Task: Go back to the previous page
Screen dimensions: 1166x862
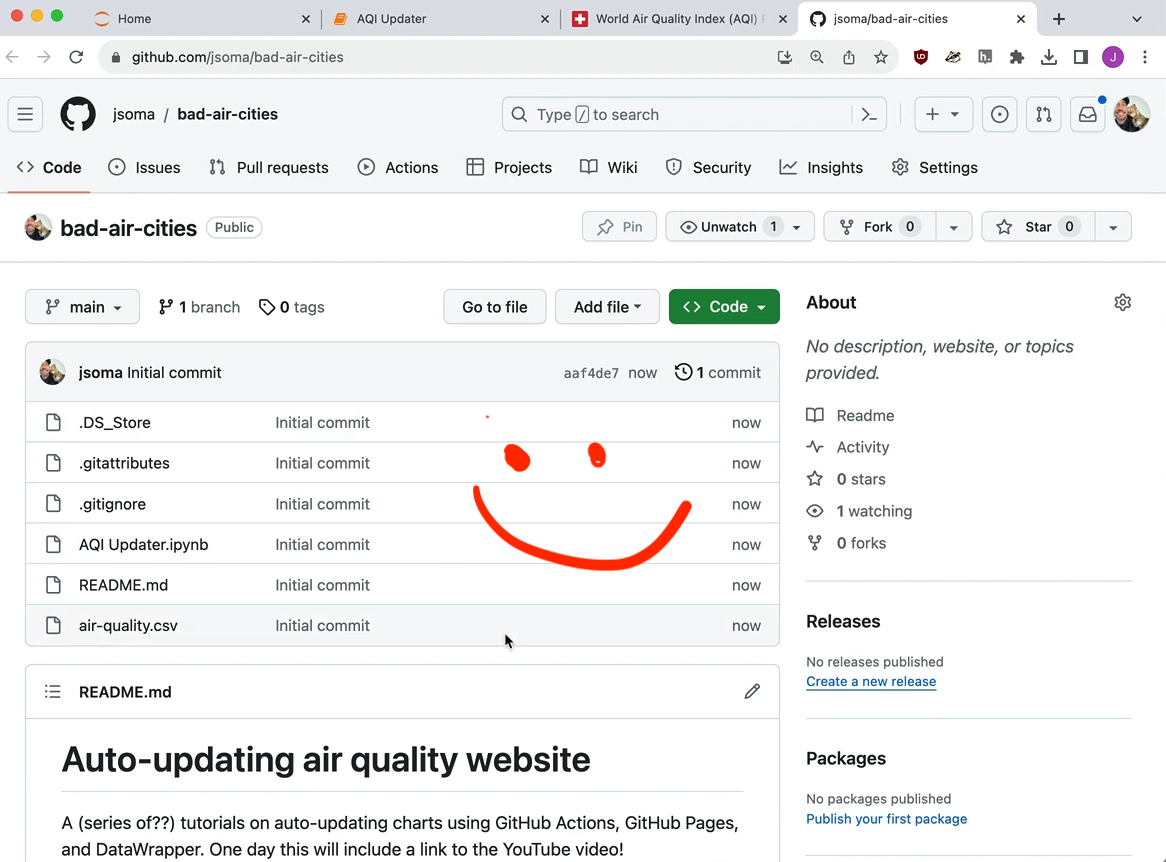Action: tap(13, 57)
